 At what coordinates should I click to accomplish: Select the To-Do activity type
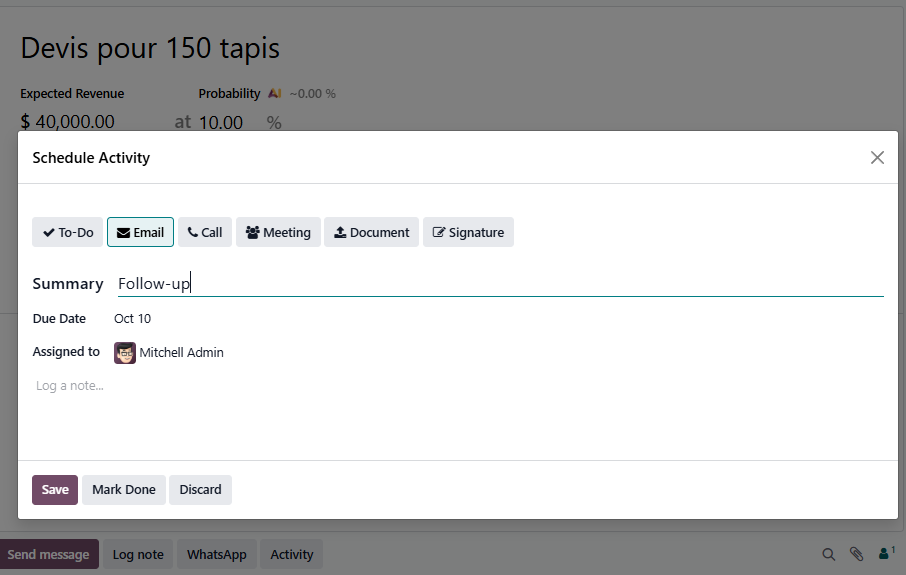68,232
